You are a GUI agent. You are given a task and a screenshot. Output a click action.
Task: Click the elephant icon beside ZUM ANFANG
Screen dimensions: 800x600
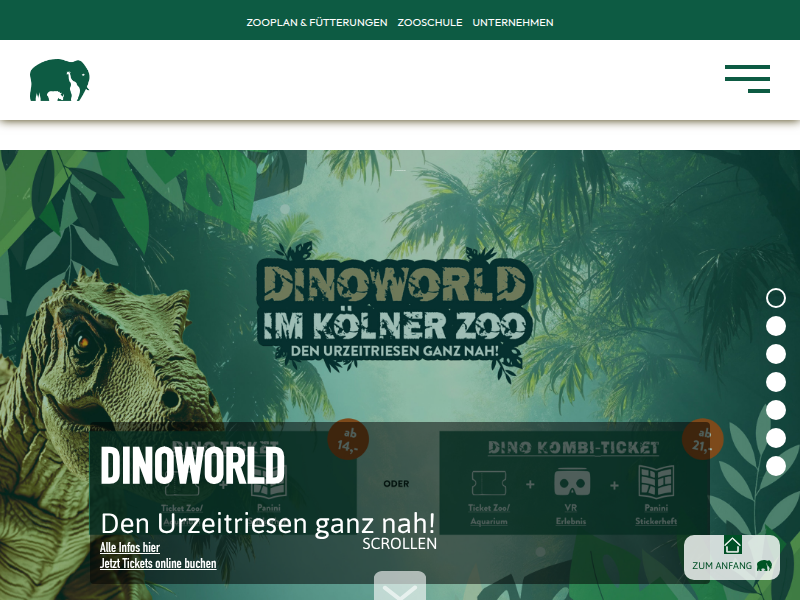click(x=765, y=566)
